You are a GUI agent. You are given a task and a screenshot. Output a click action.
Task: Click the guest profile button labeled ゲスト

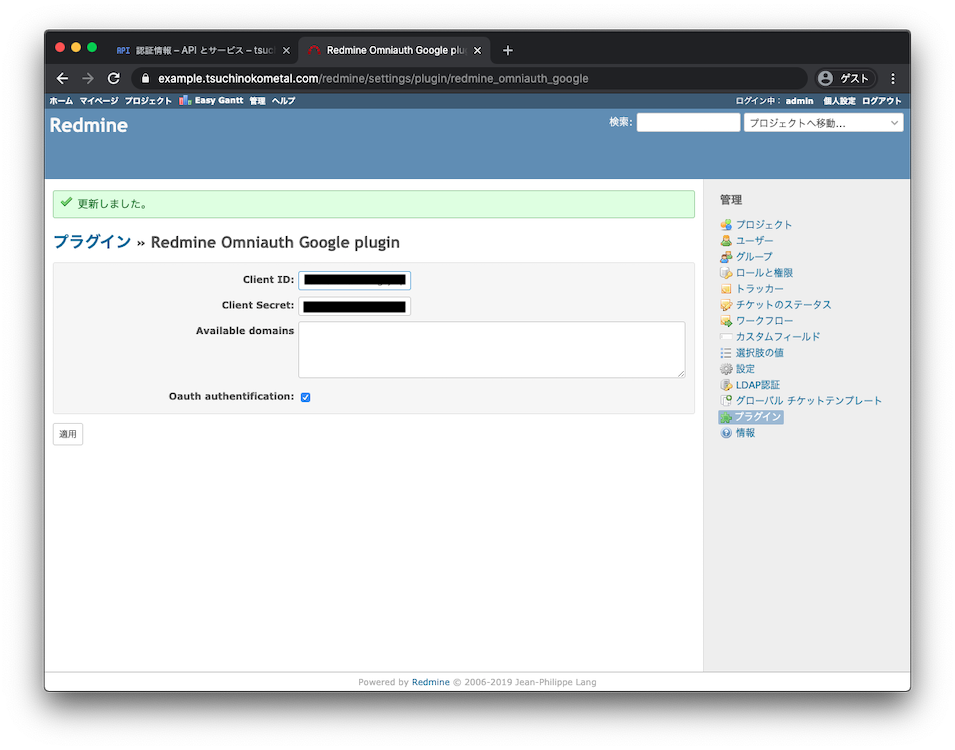pyautogui.click(x=846, y=79)
